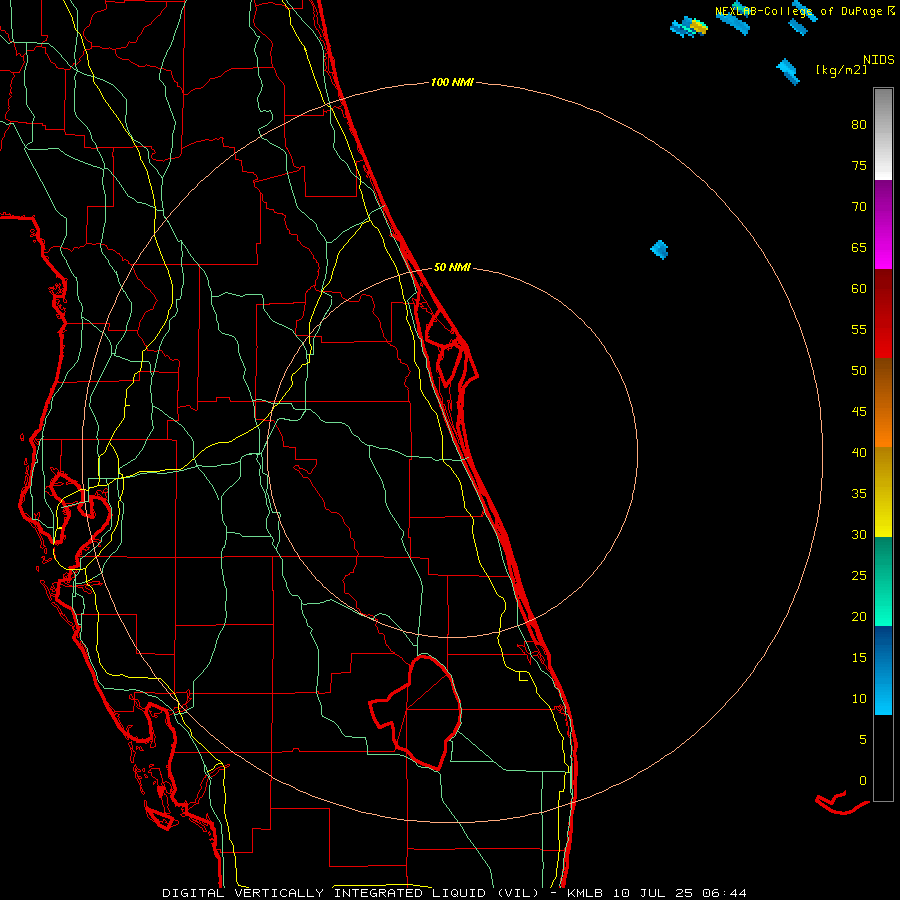
Task: Click the 60 value on the color scale
Action: 859,289
